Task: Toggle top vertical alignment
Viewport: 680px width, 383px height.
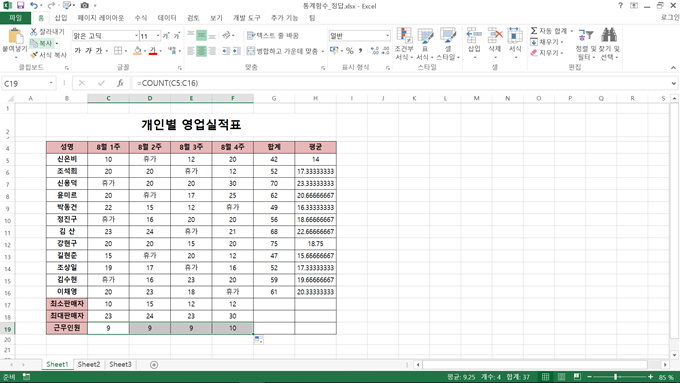Action: (x=191, y=36)
